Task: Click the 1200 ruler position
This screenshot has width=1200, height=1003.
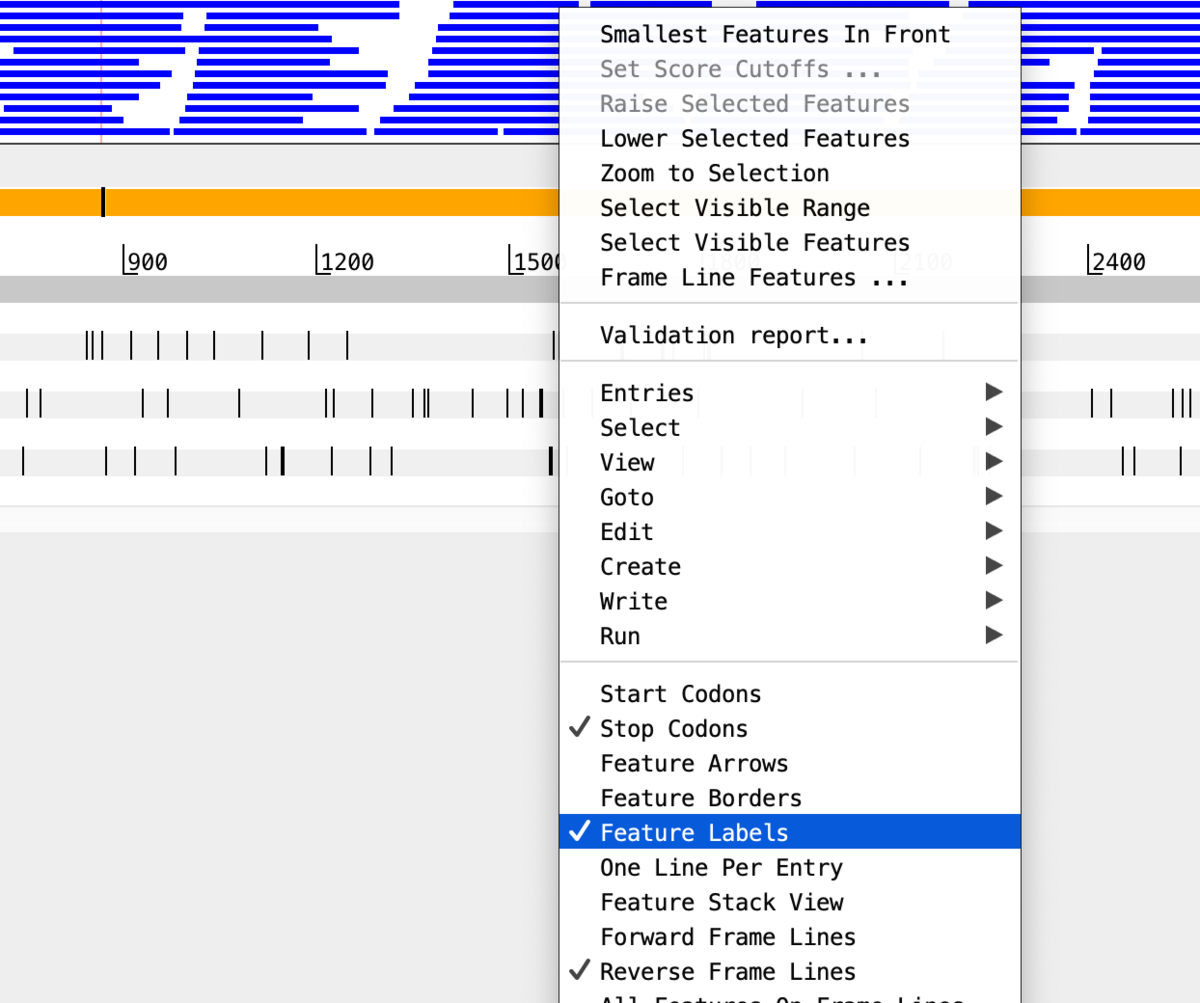Action: click(x=346, y=263)
